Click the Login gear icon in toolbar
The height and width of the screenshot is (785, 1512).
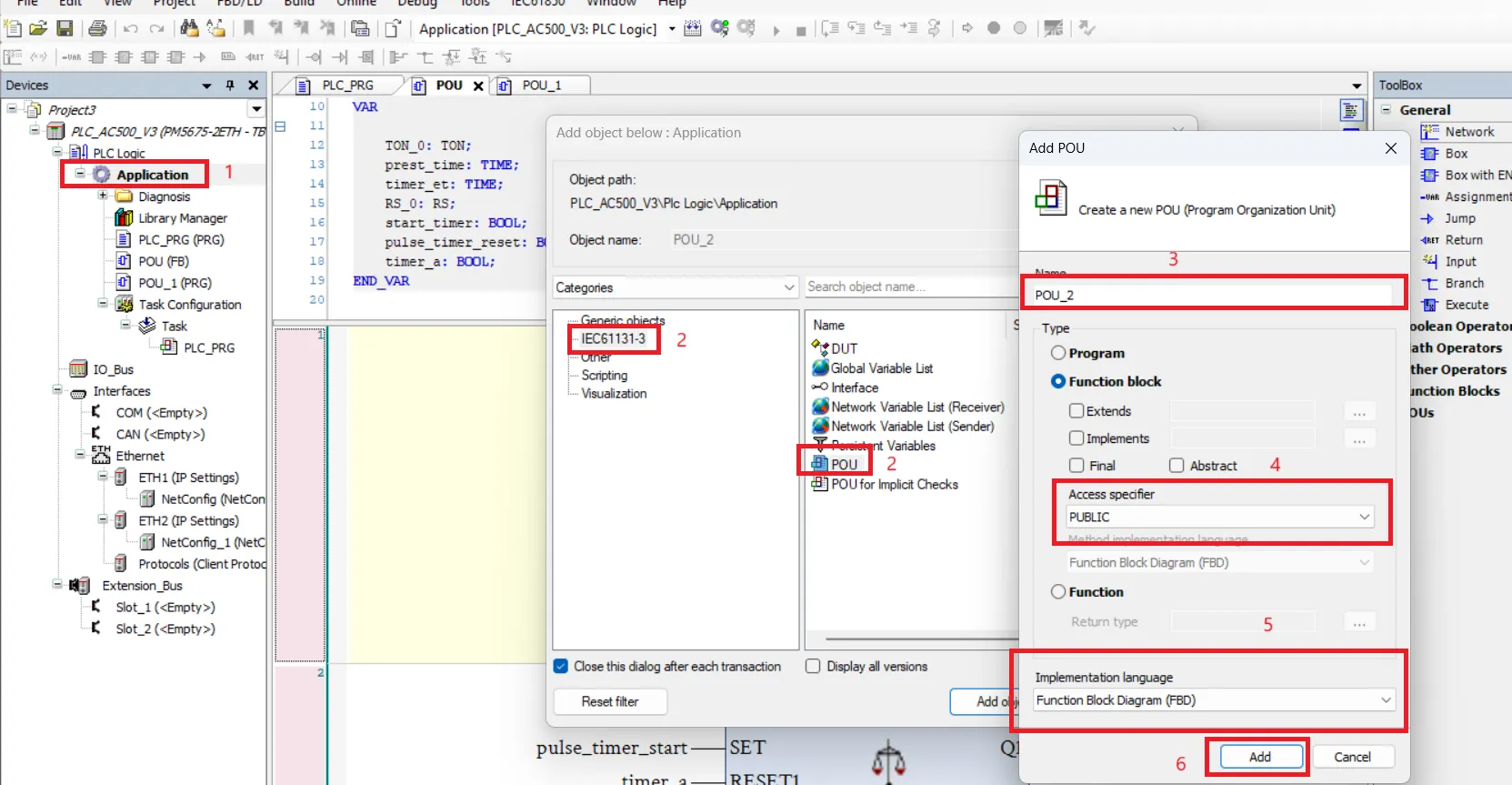(720, 28)
